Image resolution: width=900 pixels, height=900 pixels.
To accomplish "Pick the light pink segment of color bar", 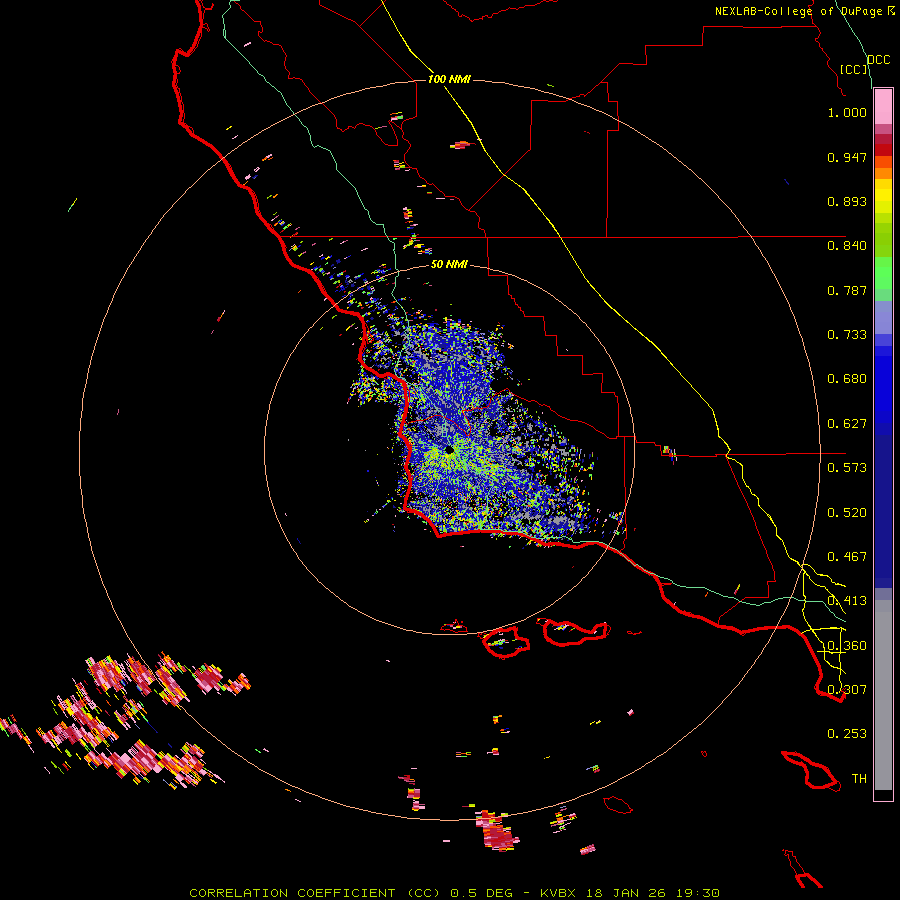I will [883, 107].
